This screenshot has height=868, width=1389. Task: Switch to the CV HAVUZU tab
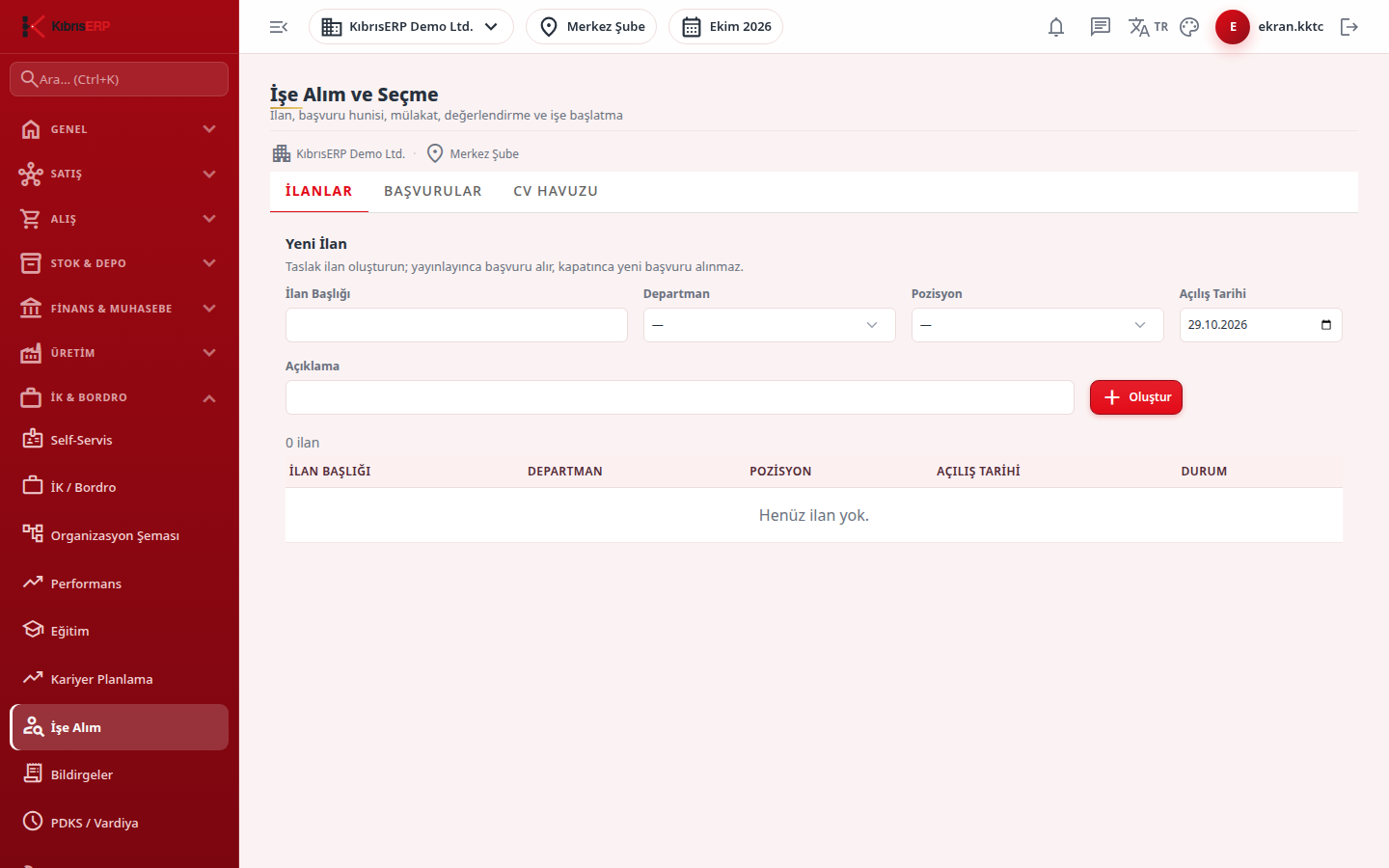coord(556,191)
